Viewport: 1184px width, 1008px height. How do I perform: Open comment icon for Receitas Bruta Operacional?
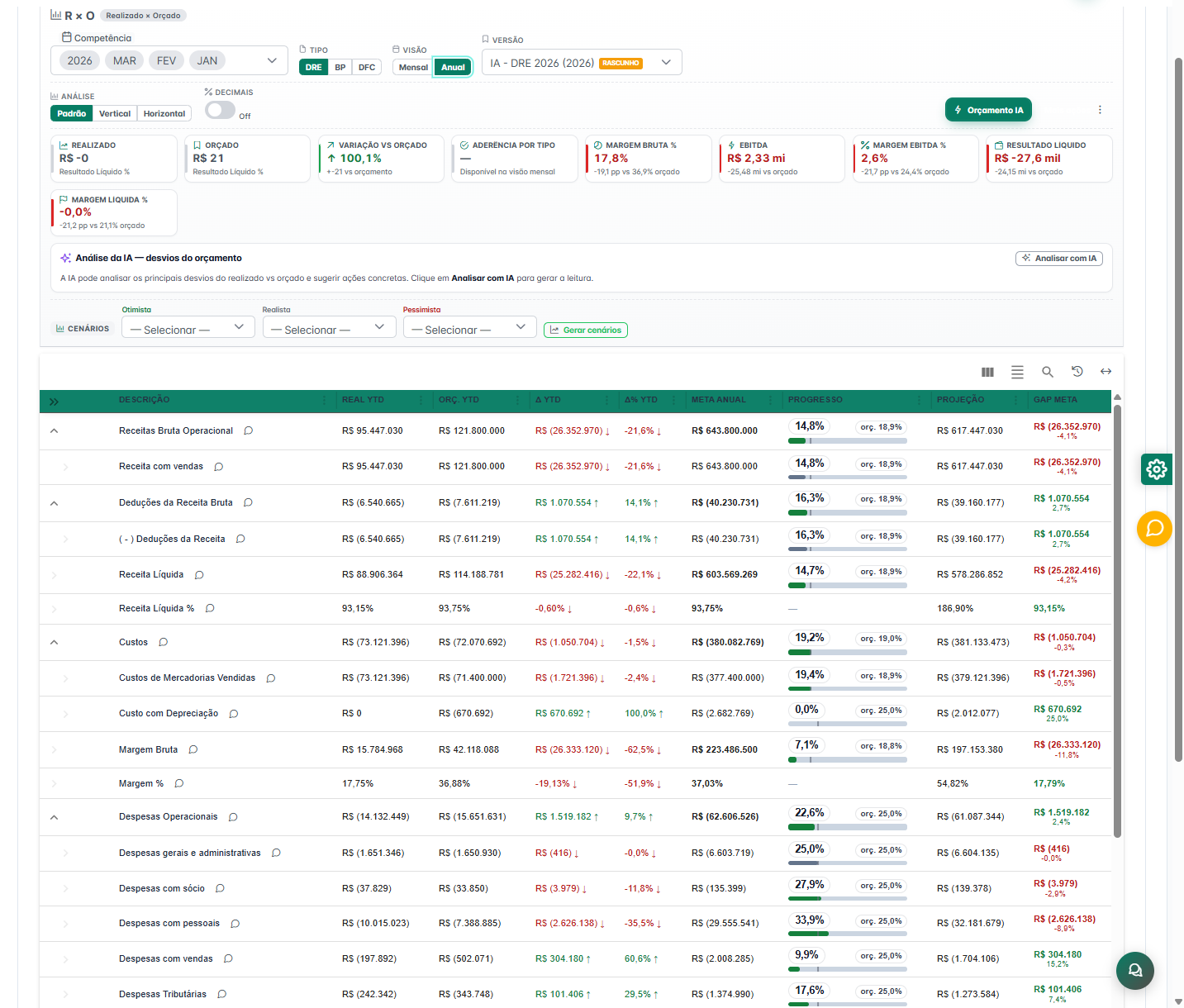click(x=248, y=430)
